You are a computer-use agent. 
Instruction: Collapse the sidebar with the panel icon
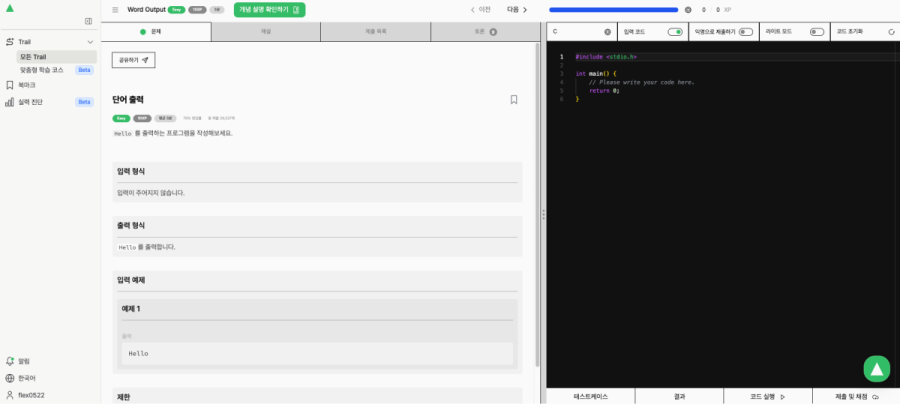[88, 21]
